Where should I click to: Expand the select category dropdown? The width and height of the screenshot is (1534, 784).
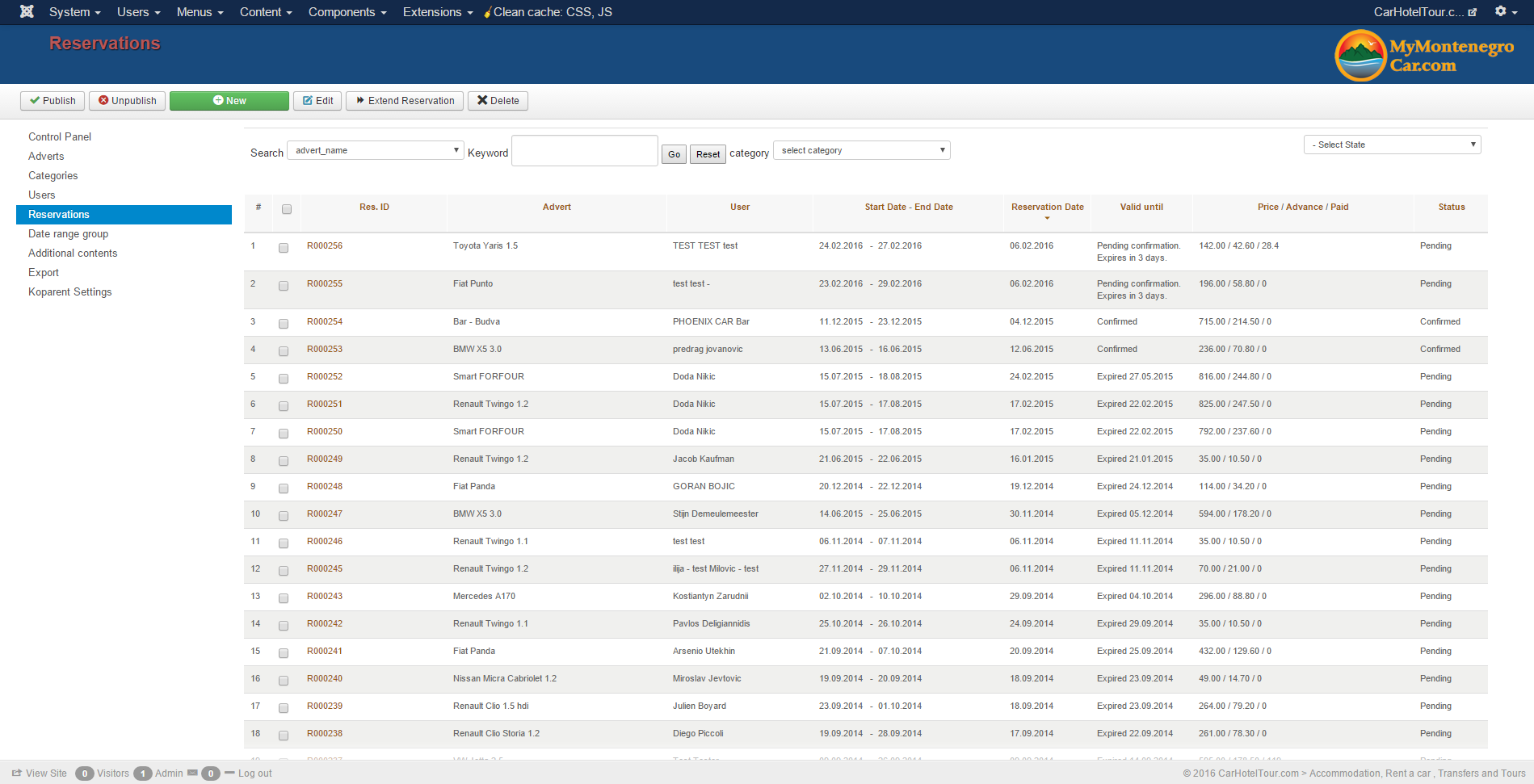point(861,151)
